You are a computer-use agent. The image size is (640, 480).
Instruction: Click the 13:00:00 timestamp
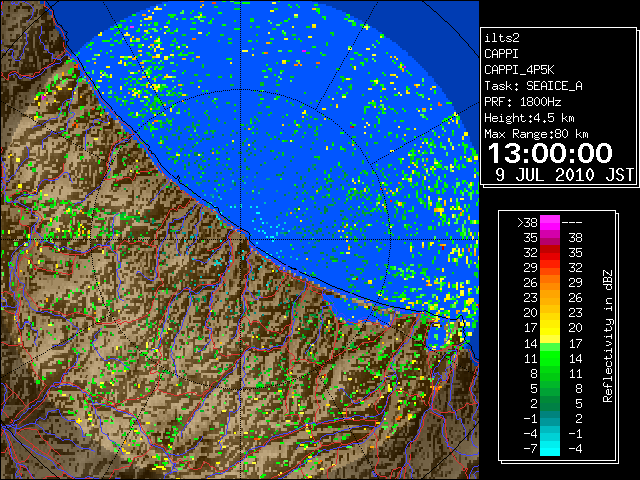tap(550, 153)
